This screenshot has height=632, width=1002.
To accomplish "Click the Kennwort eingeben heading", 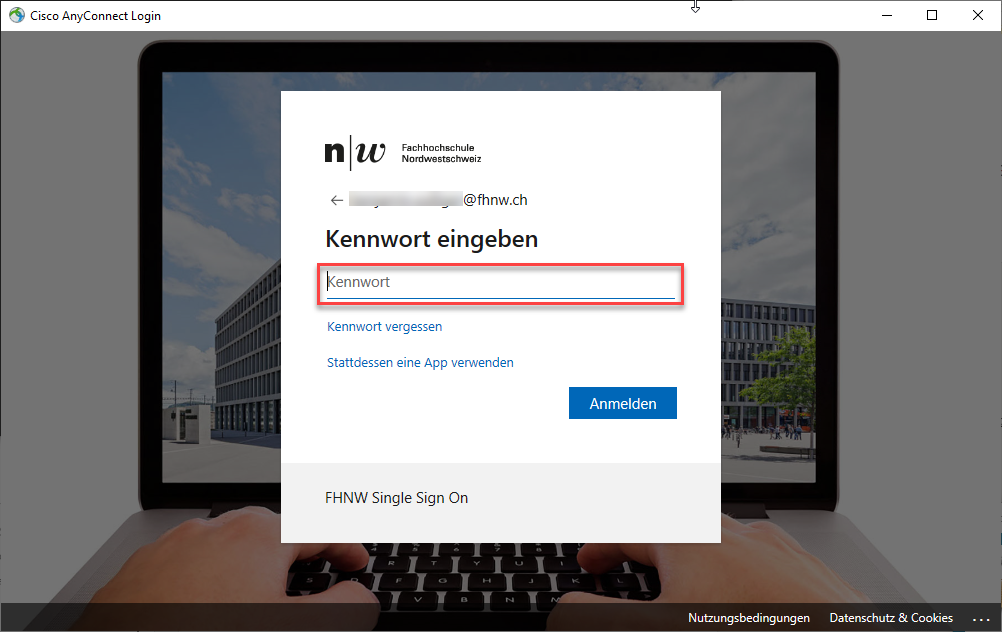I will (x=431, y=240).
